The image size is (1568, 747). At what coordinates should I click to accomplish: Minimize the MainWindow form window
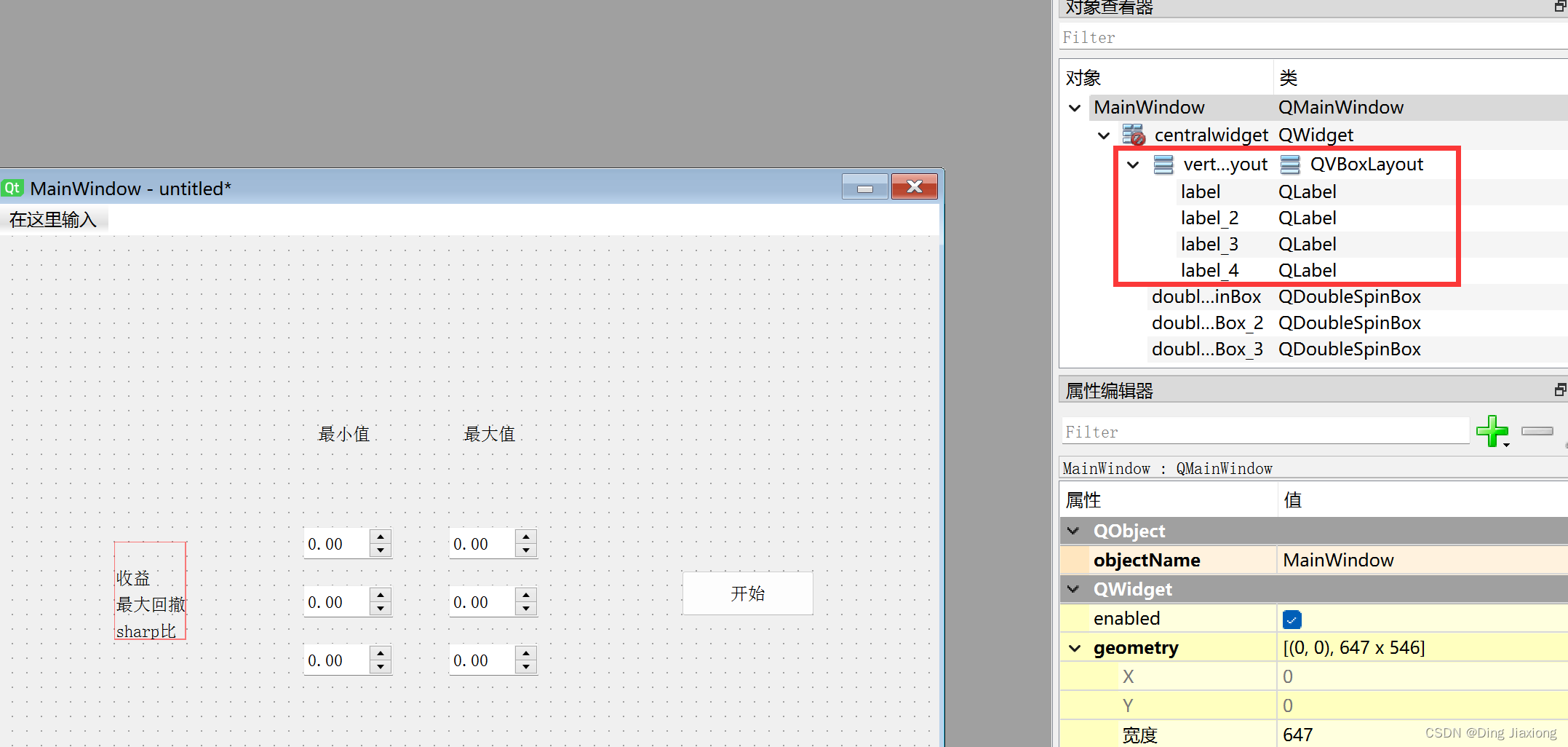[x=864, y=187]
